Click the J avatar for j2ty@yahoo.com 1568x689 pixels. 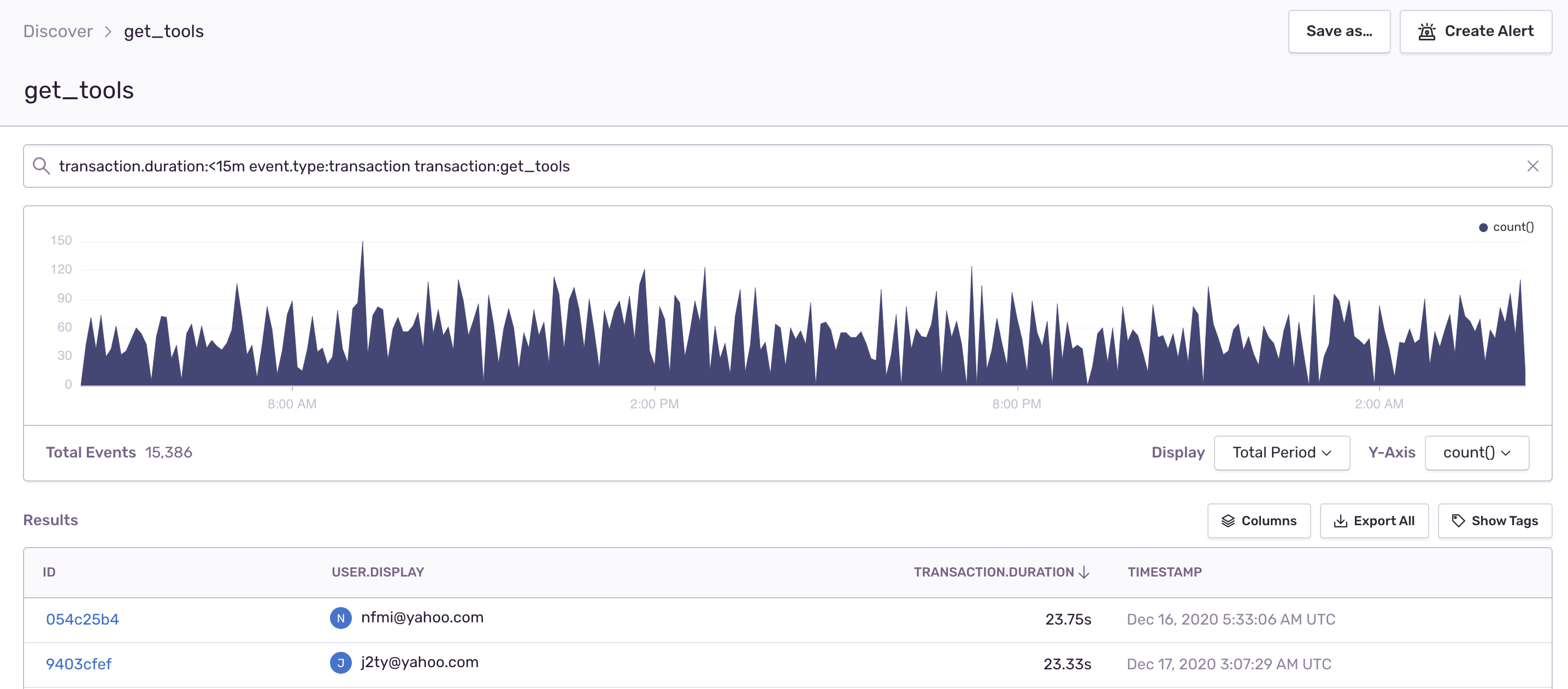340,663
